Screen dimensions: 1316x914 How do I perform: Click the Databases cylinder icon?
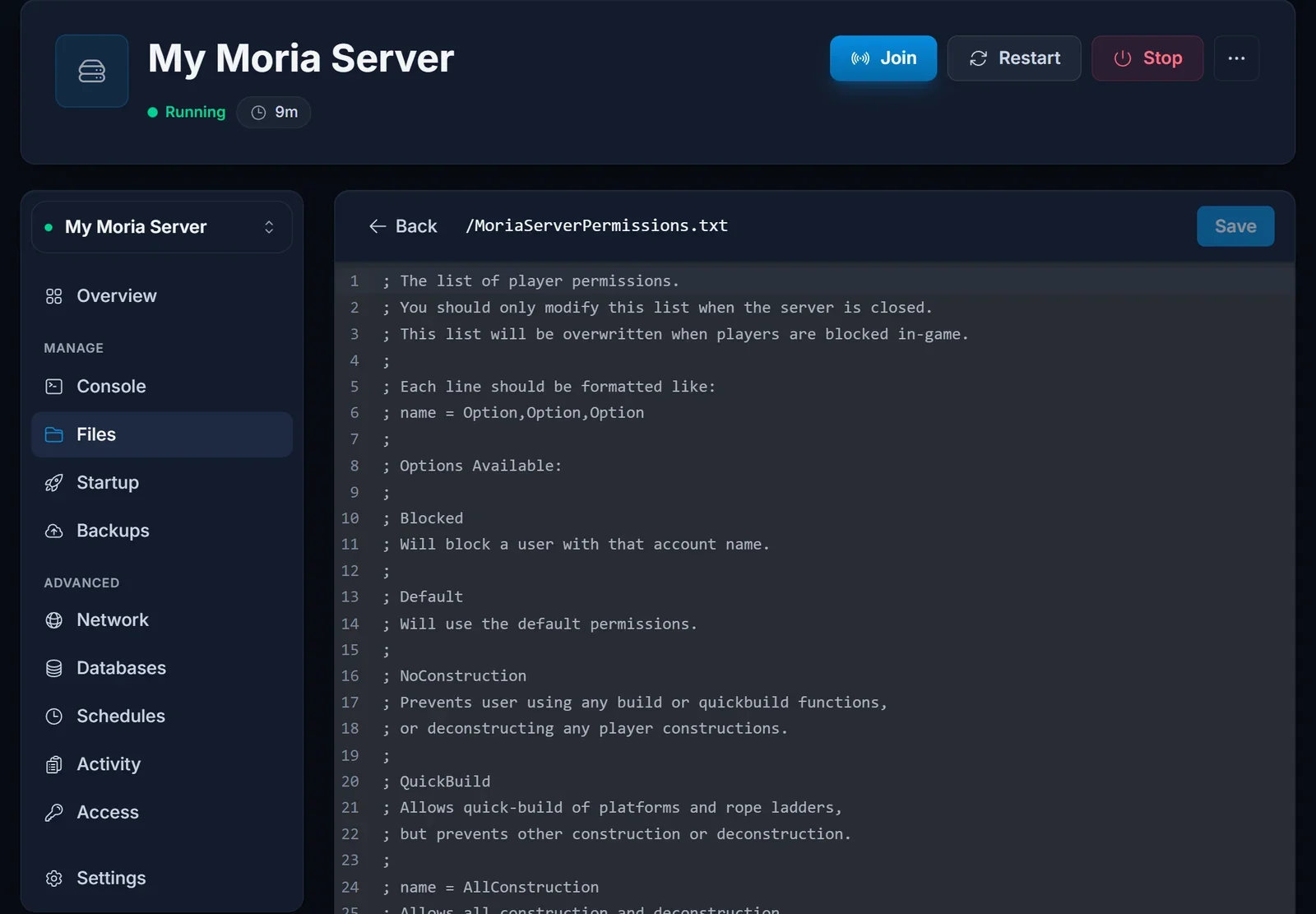click(54, 668)
